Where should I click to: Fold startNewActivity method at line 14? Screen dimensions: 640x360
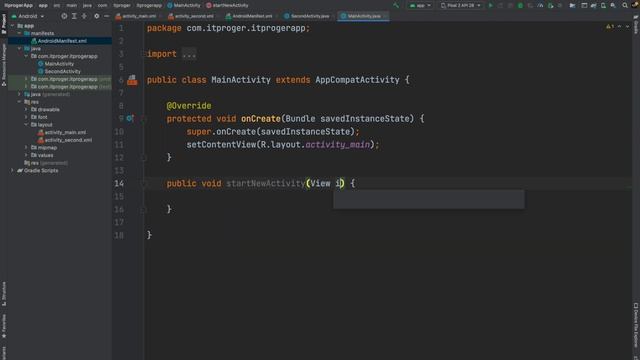pos(144,183)
